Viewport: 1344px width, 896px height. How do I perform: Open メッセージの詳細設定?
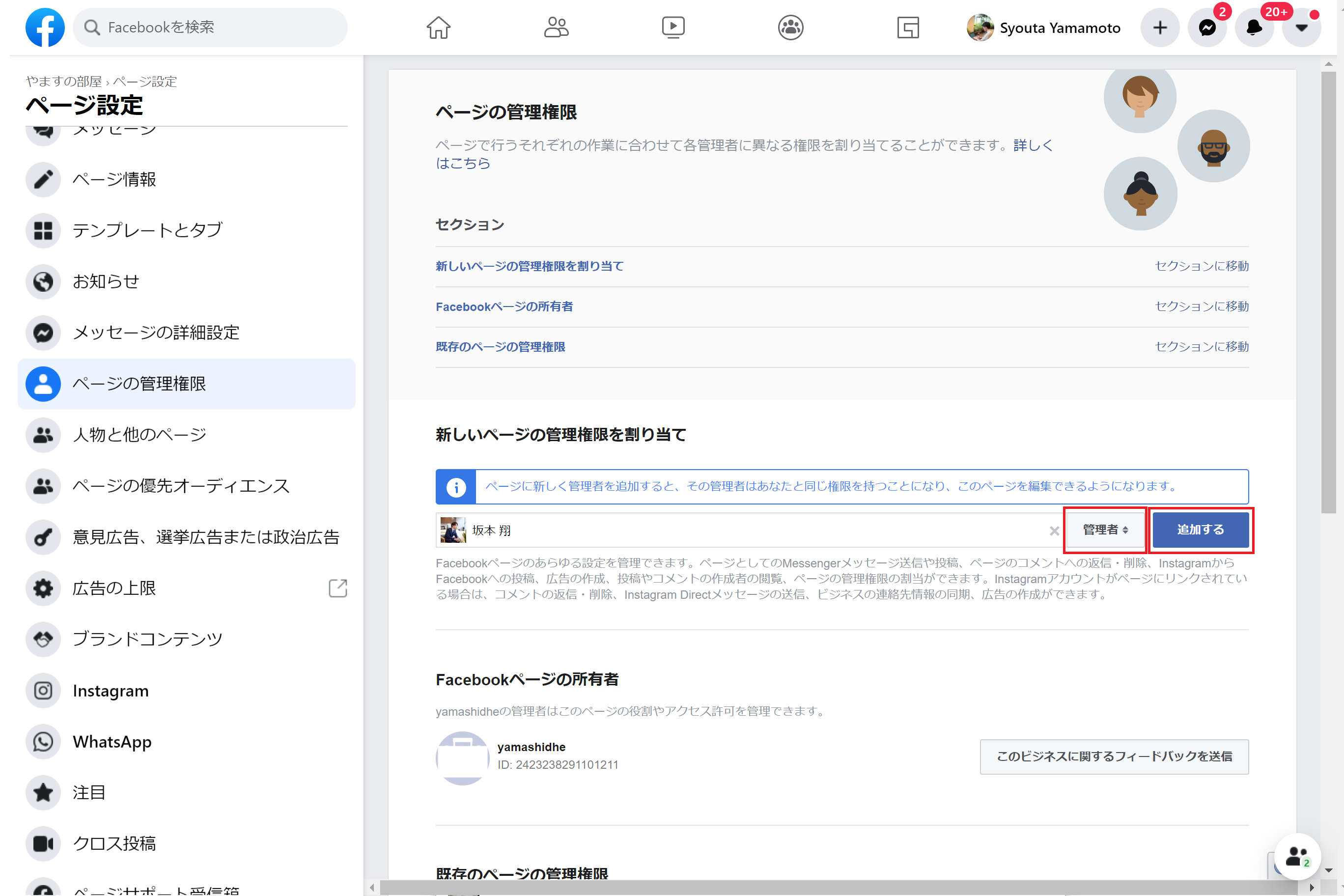(186, 333)
